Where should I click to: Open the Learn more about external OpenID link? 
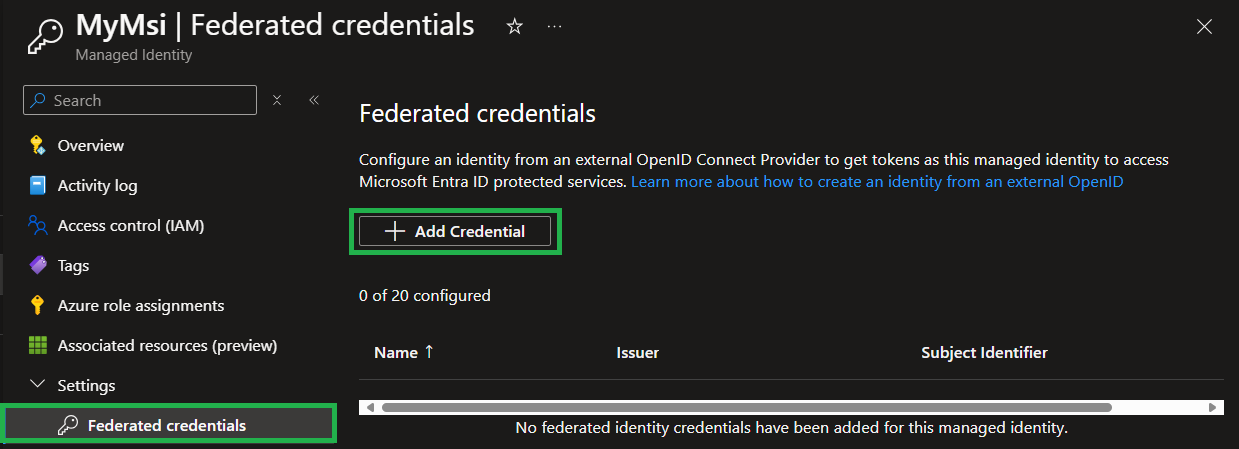[x=877, y=181]
